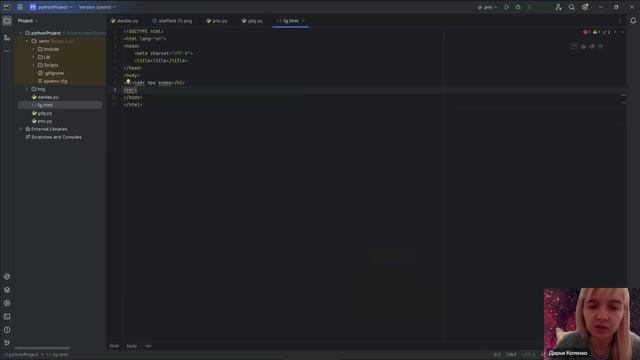Switch to the gotp.py editor tab

(x=252, y=20)
